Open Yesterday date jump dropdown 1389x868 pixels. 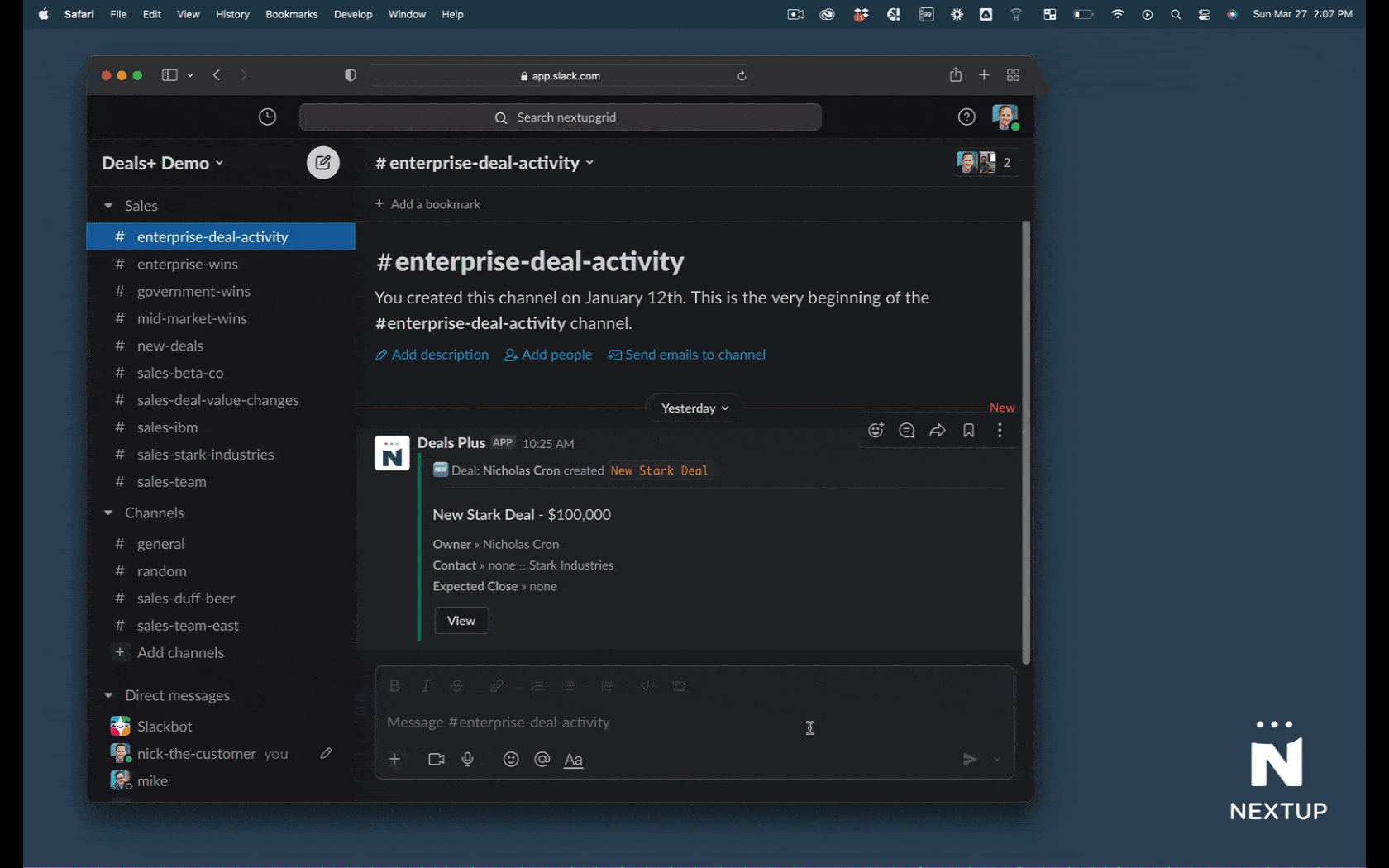[x=695, y=408]
